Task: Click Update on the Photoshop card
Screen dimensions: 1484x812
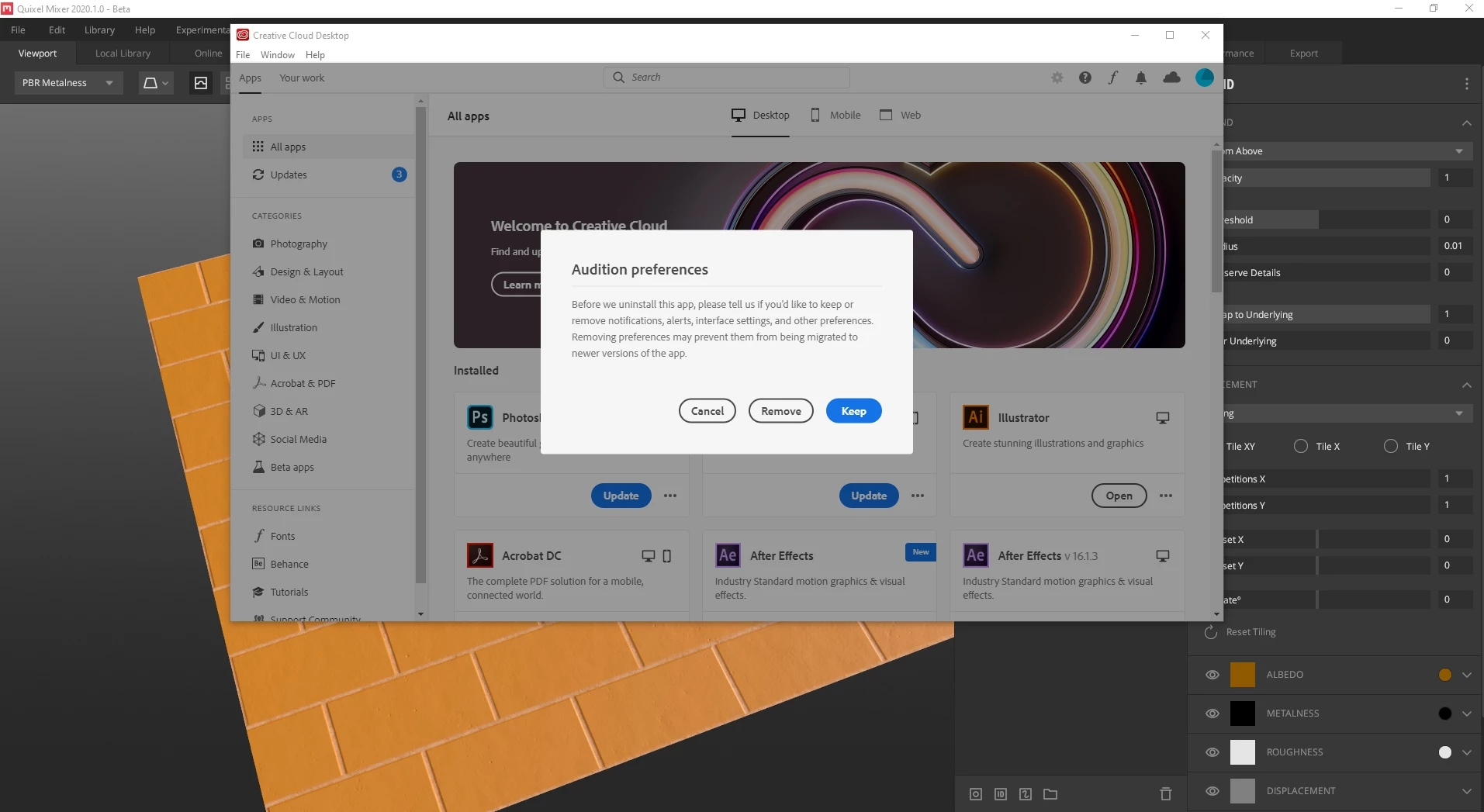Action: pyautogui.click(x=621, y=496)
